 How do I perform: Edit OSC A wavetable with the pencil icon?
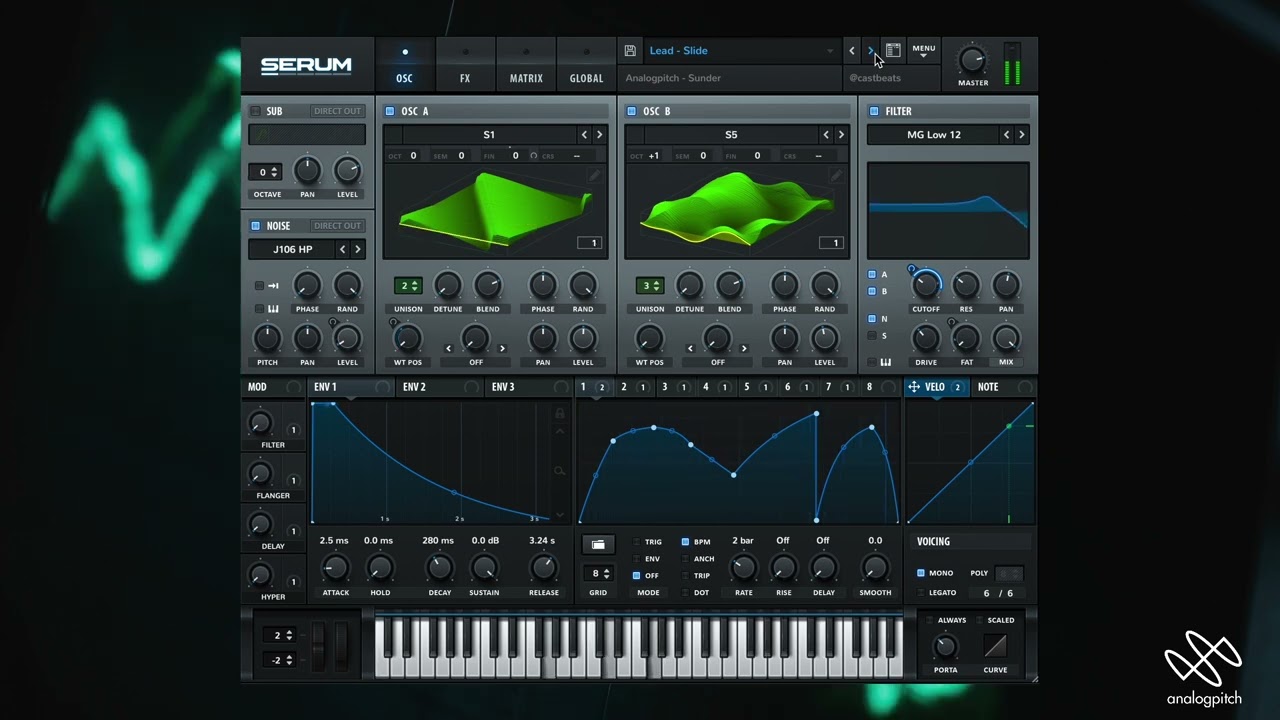pos(594,175)
